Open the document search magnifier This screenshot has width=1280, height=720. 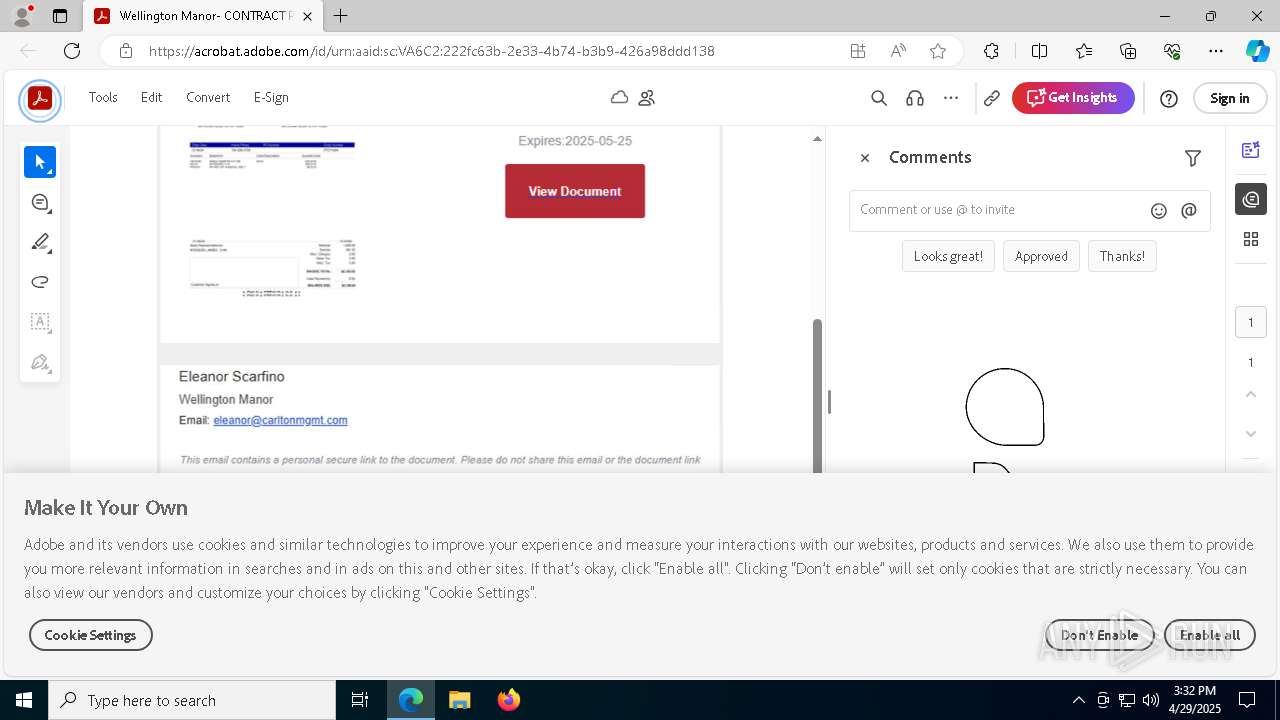pos(879,98)
